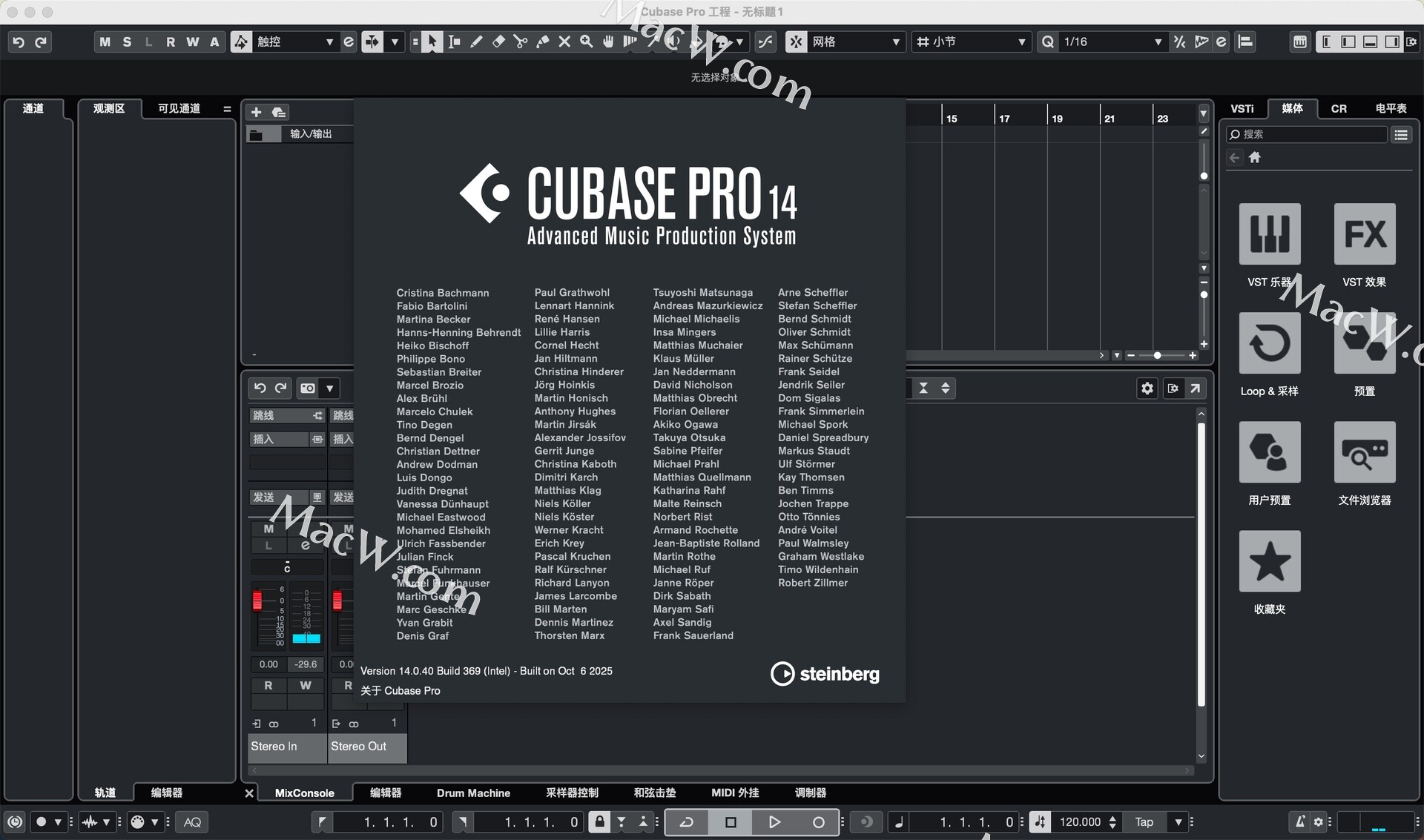The width and height of the screenshot is (1424, 840).
Task: Switch to the VSTi tab
Action: [1242, 108]
